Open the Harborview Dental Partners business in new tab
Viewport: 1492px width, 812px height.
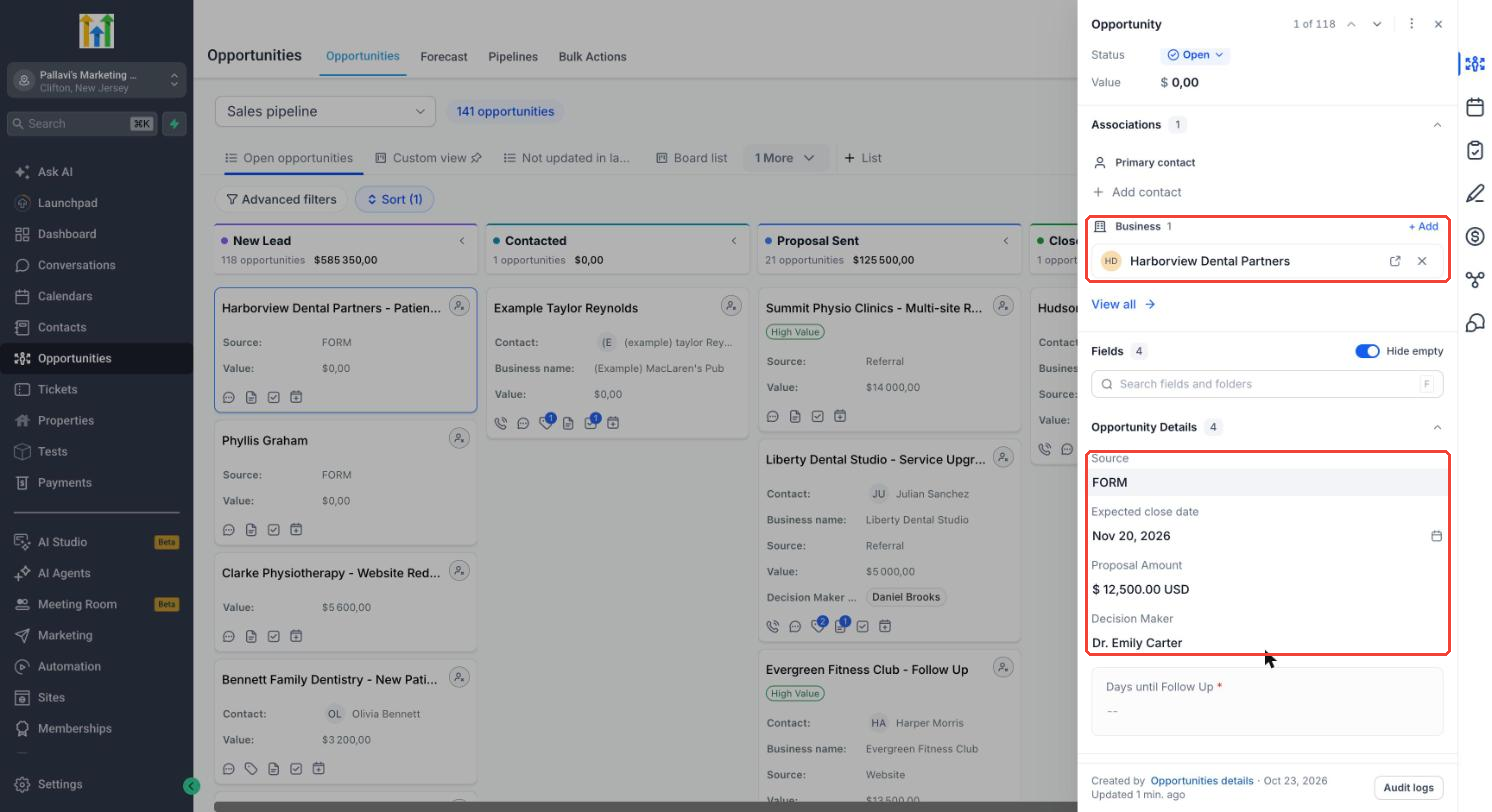(1395, 261)
